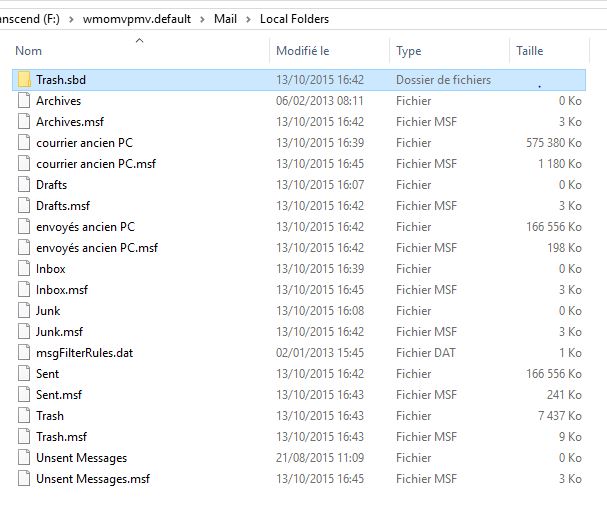Select the Drafts.msf file icon

coord(24,206)
